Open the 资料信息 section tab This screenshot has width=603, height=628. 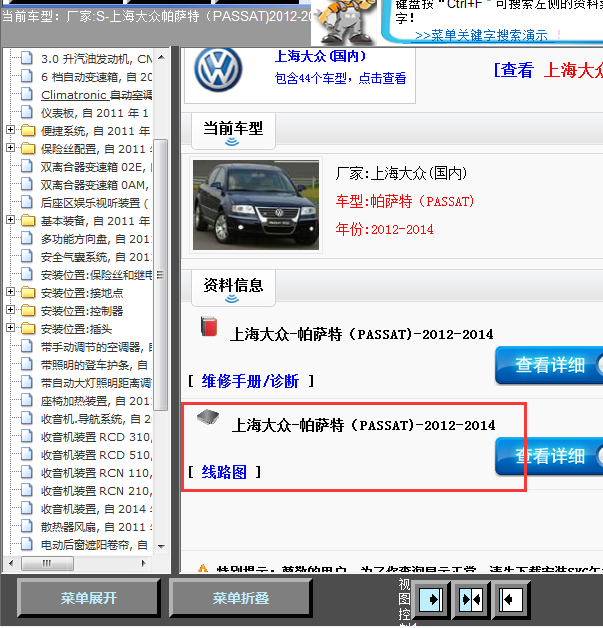(x=233, y=288)
